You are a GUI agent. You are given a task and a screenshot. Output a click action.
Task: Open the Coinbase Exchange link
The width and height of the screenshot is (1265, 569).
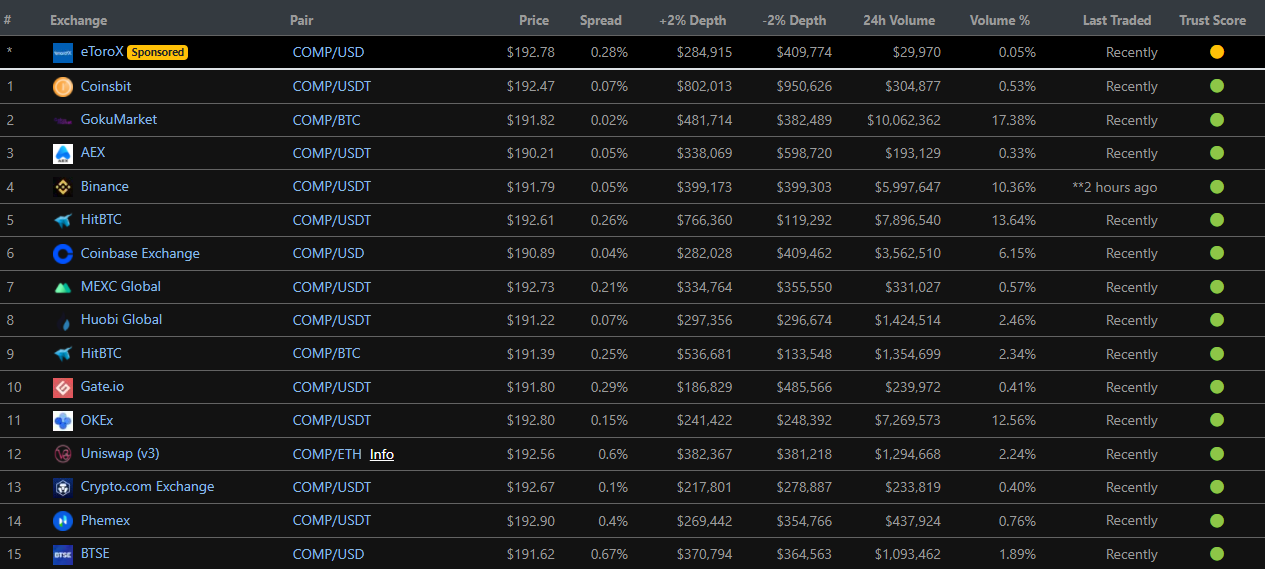140,253
